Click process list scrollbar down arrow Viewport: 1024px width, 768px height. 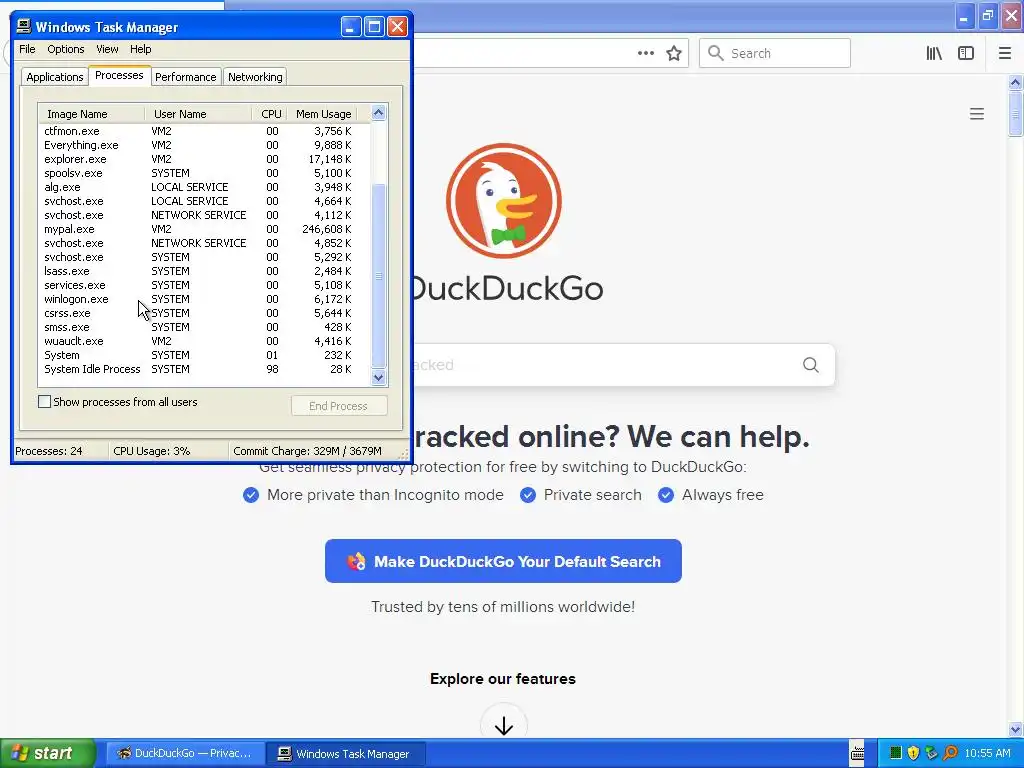click(x=378, y=377)
